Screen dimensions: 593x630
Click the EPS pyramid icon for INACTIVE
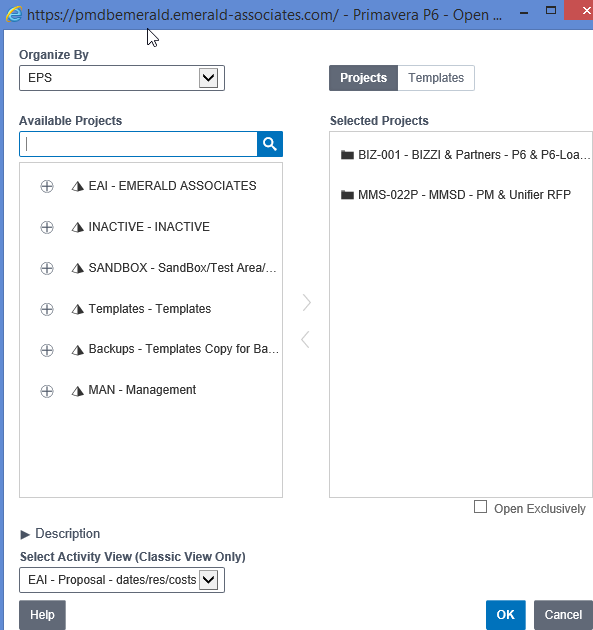coord(78,227)
